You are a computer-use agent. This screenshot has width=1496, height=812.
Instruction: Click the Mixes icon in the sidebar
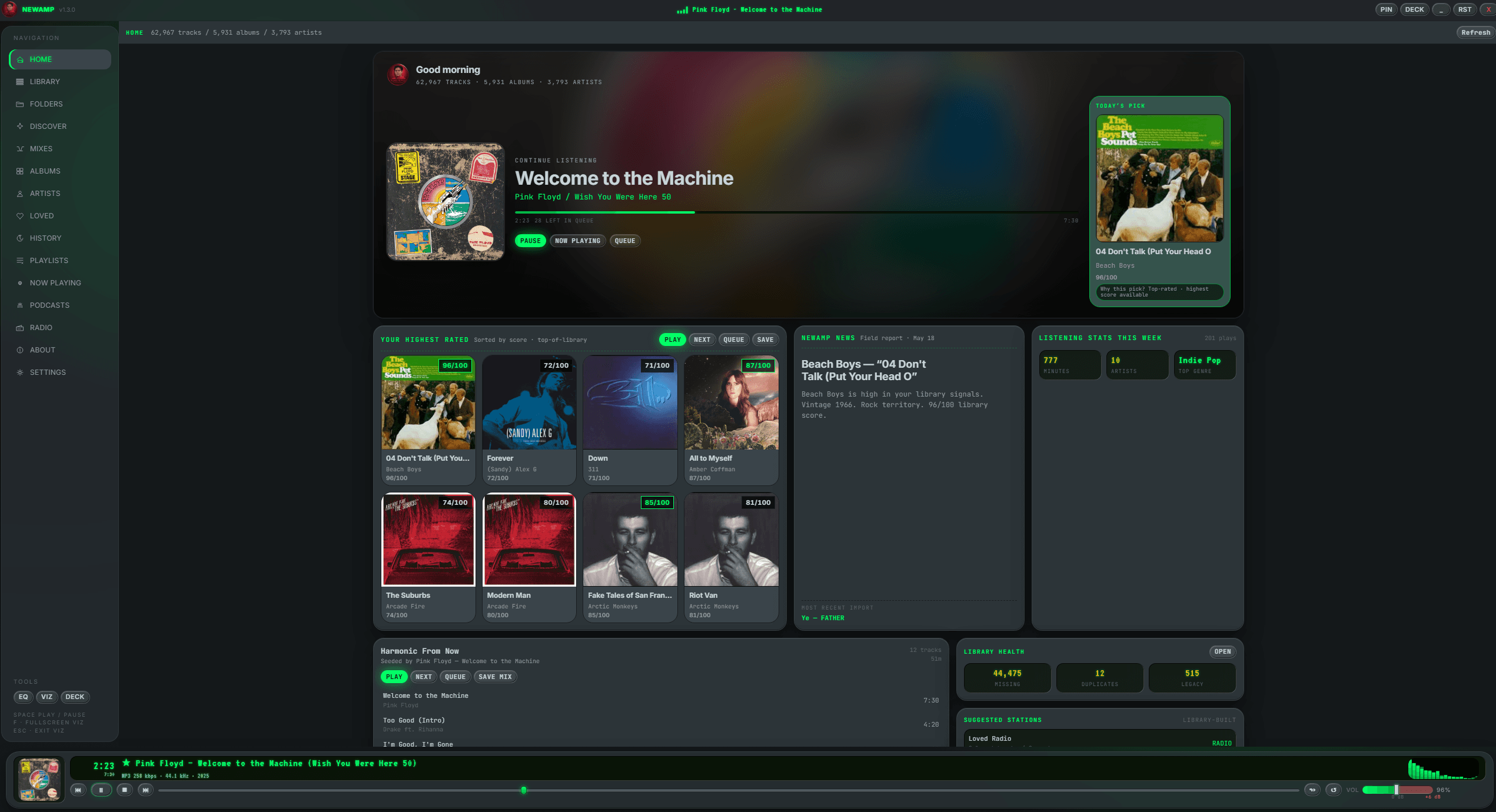click(x=20, y=149)
